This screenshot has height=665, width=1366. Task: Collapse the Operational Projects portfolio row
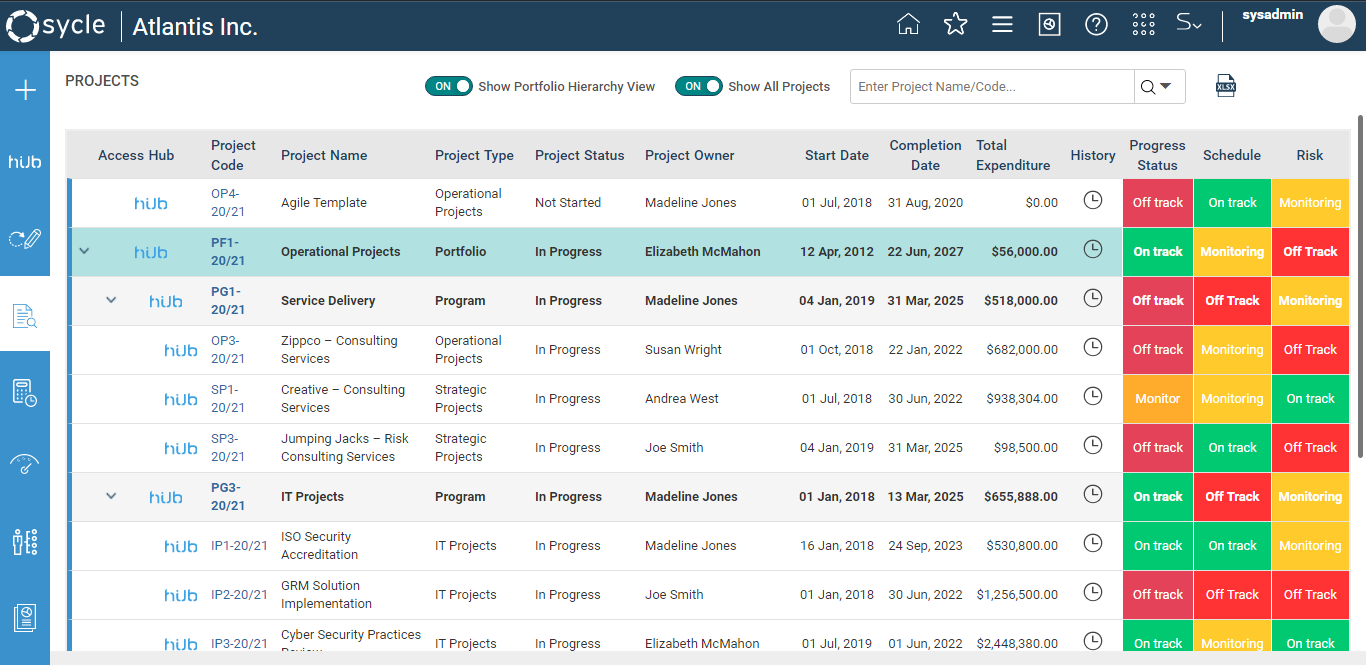(84, 251)
